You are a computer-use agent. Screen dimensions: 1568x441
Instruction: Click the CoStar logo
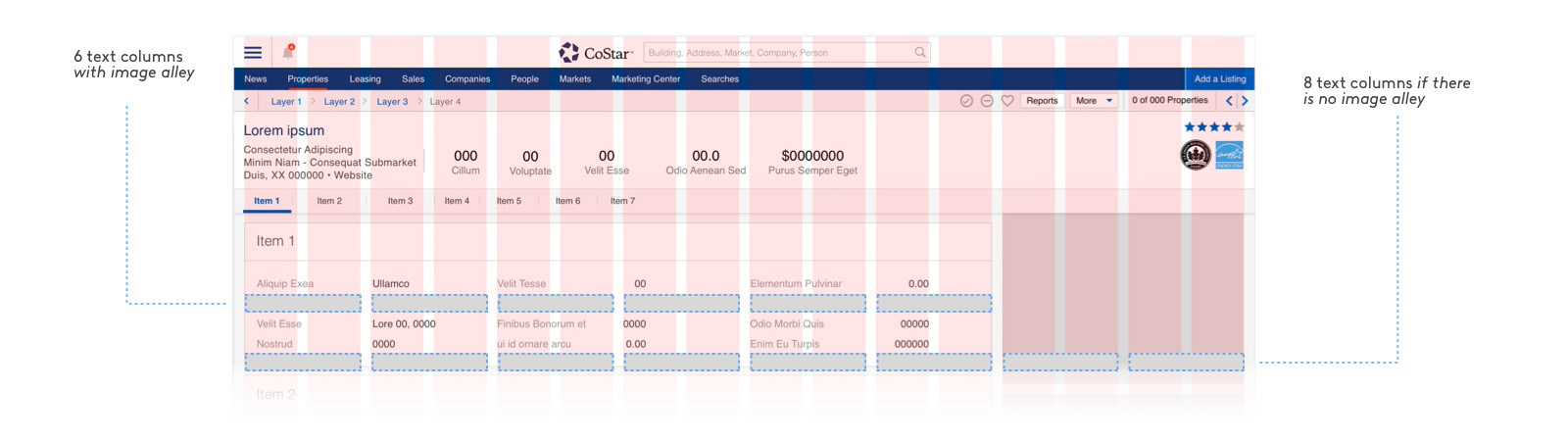pyautogui.click(x=596, y=53)
